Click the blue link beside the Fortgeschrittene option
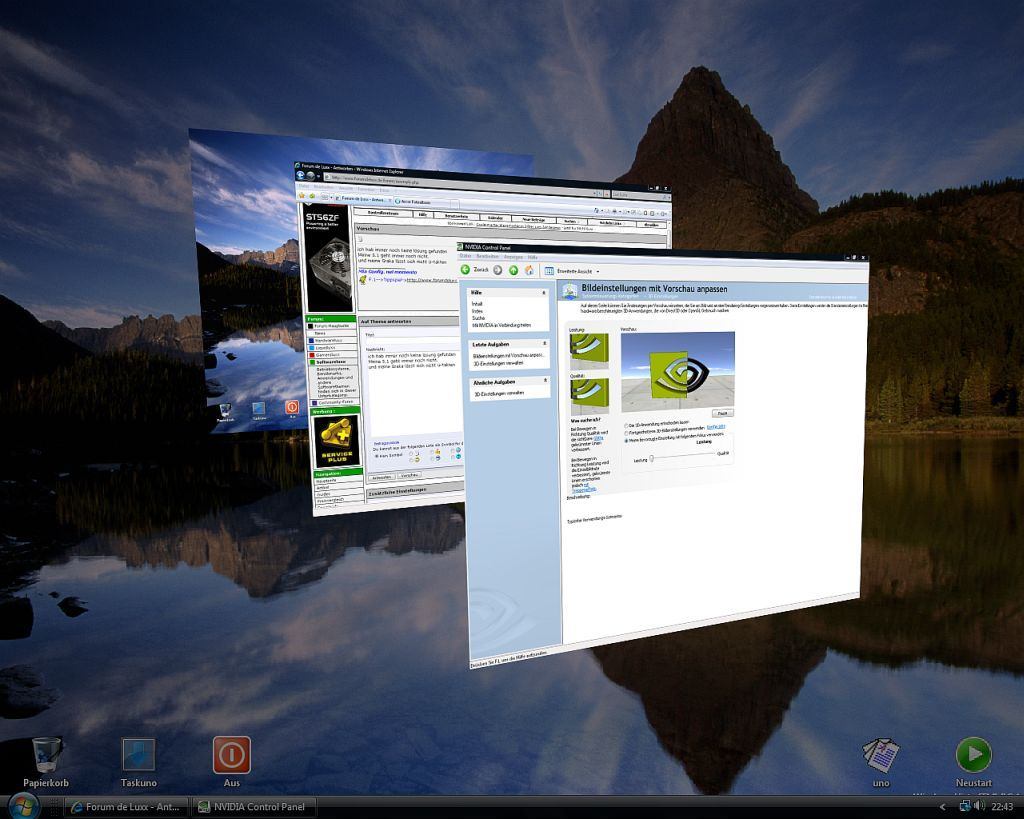The height and width of the screenshot is (819, 1024). tap(716, 427)
